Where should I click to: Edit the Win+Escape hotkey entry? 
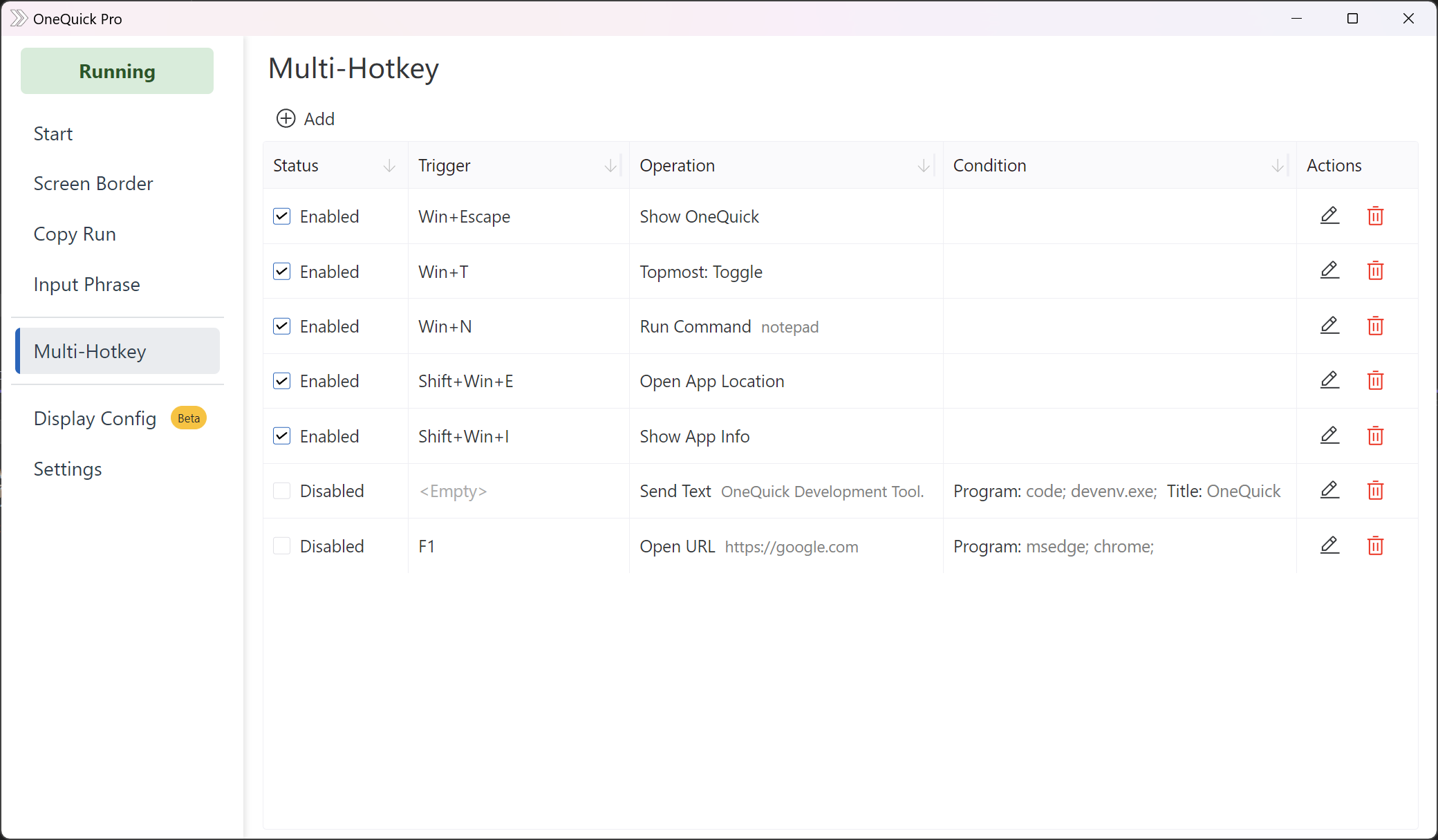point(1329,216)
